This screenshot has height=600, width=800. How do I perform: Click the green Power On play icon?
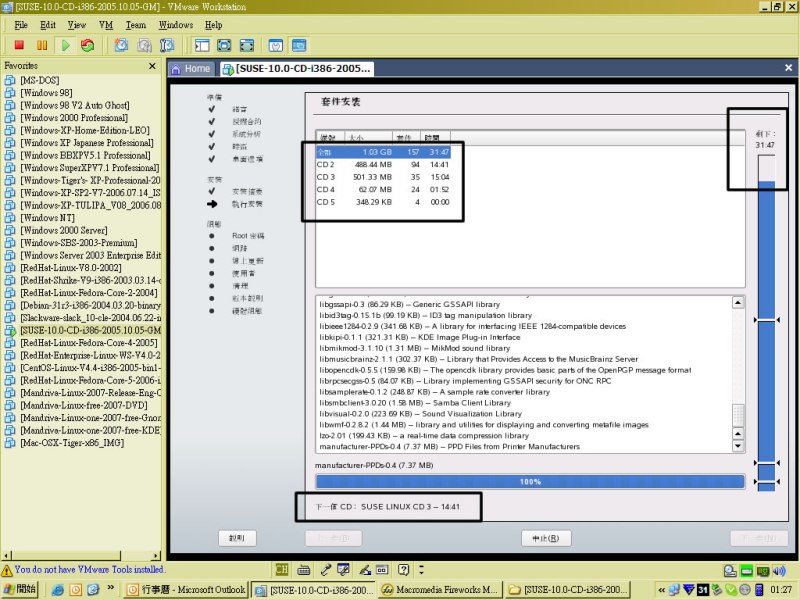point(66,45)
